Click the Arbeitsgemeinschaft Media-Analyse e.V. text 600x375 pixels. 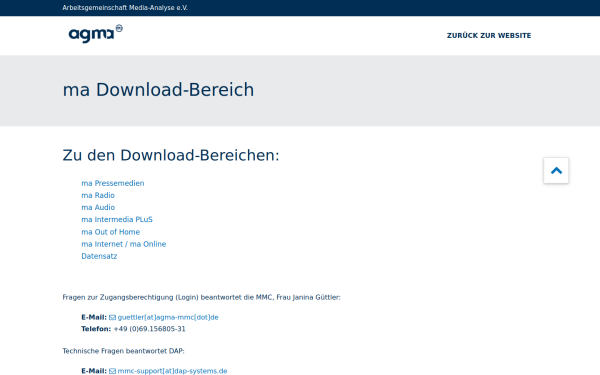tap(125, 8)
